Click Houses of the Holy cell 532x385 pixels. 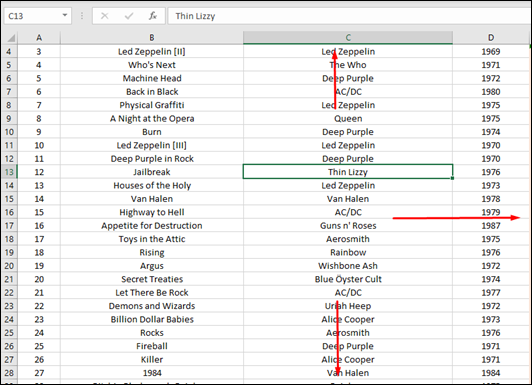click(152, 186)
